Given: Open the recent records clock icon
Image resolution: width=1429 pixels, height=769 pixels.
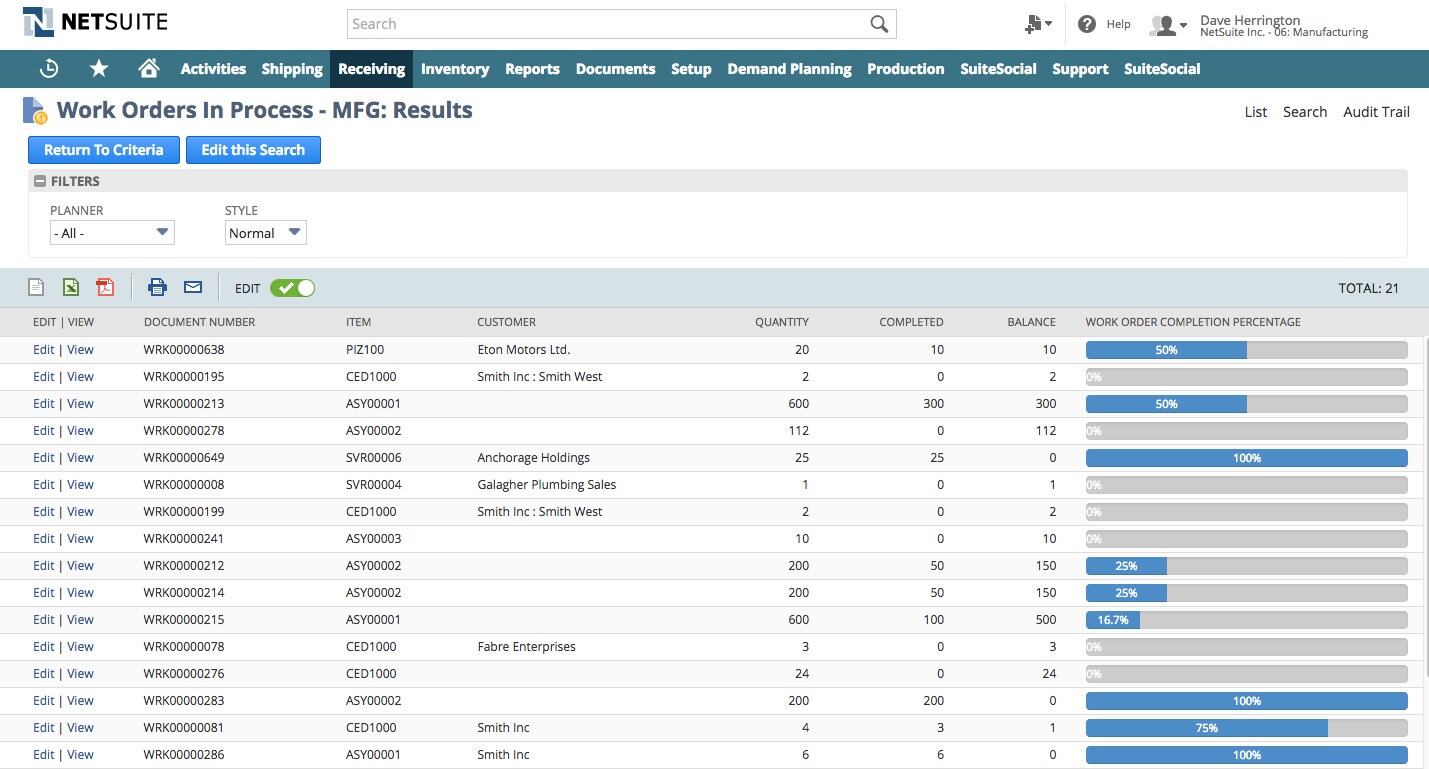Looking at the screenshot, I should tap(49, 69).
